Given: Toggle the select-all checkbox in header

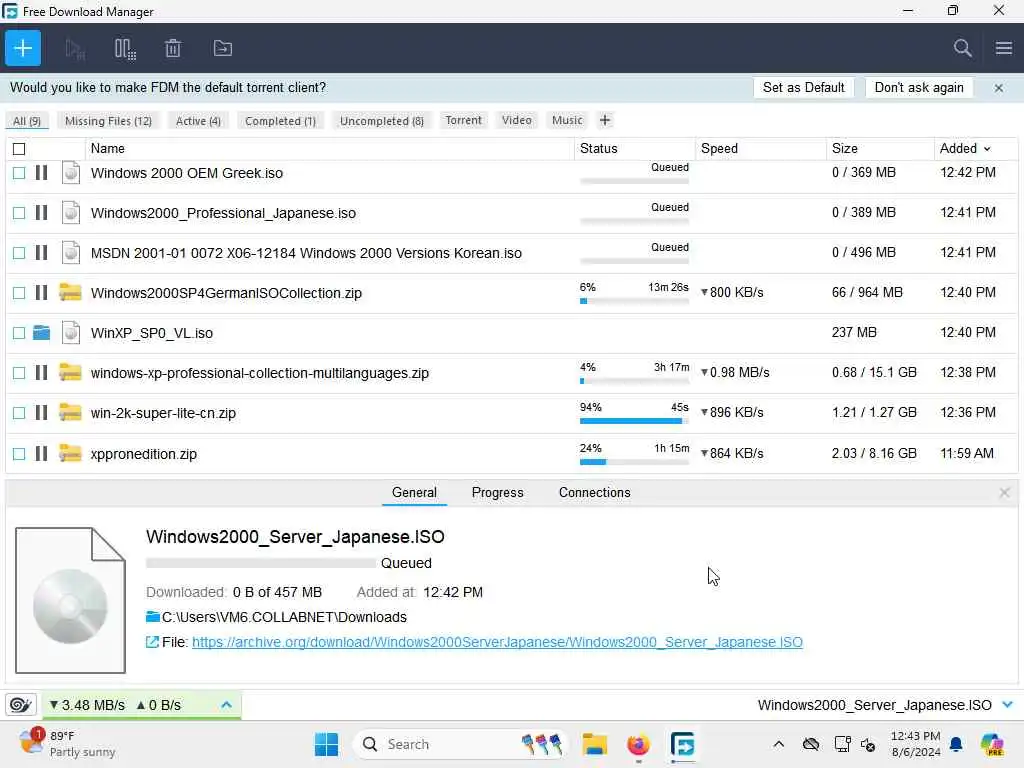Looking at the screenshot, I should tap(19, 149).
